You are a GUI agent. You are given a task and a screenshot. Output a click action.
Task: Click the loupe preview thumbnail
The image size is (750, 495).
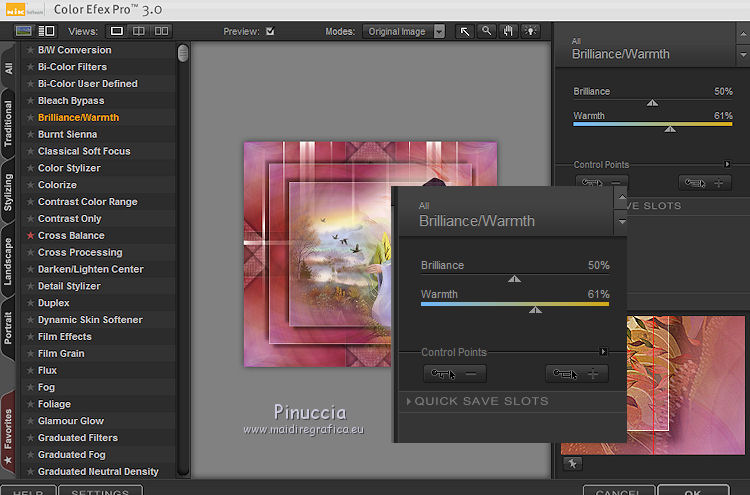[686, 385]
